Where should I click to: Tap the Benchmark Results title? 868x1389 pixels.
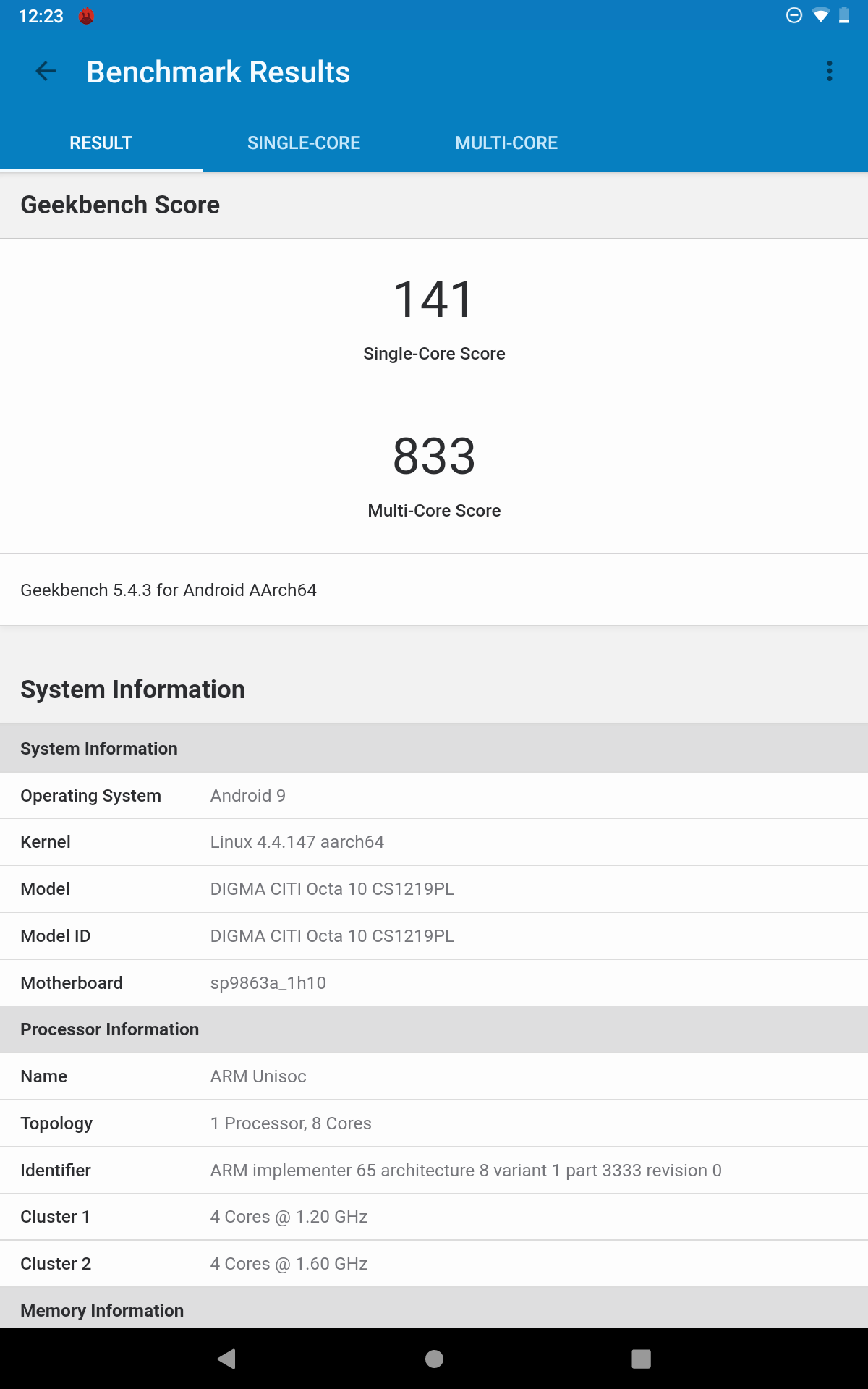click(218, 72)
